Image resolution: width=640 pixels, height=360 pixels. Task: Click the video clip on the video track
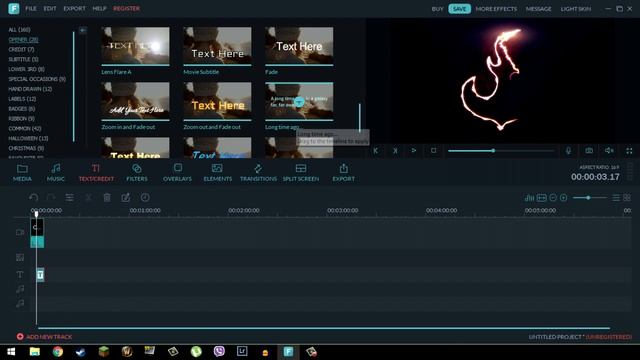pos(37,233)
